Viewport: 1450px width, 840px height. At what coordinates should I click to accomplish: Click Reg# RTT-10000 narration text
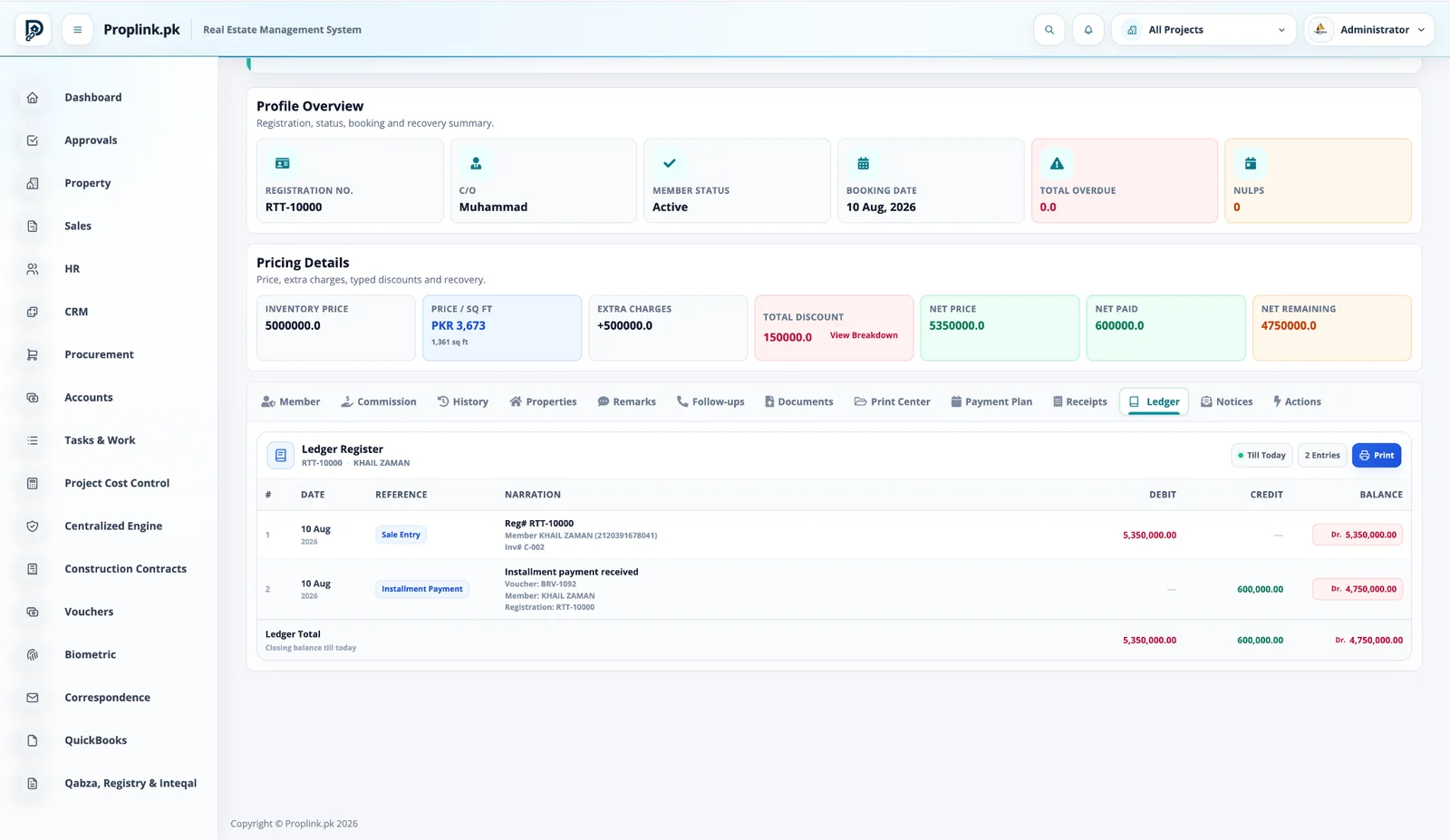539,524
